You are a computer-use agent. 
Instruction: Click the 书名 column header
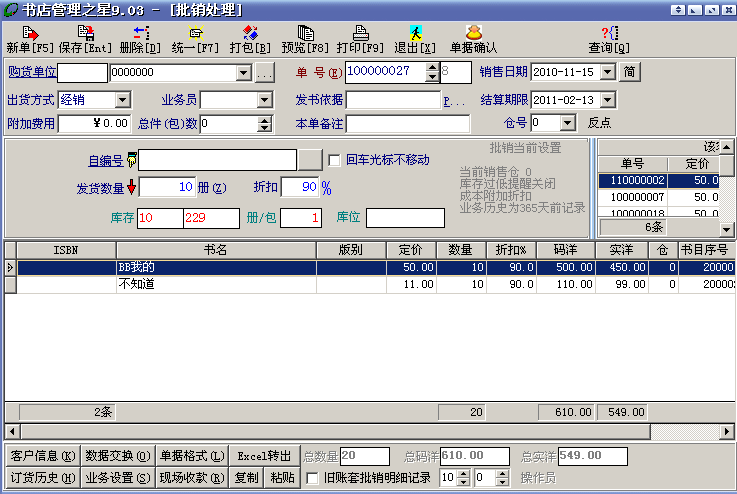pos(215,250)
